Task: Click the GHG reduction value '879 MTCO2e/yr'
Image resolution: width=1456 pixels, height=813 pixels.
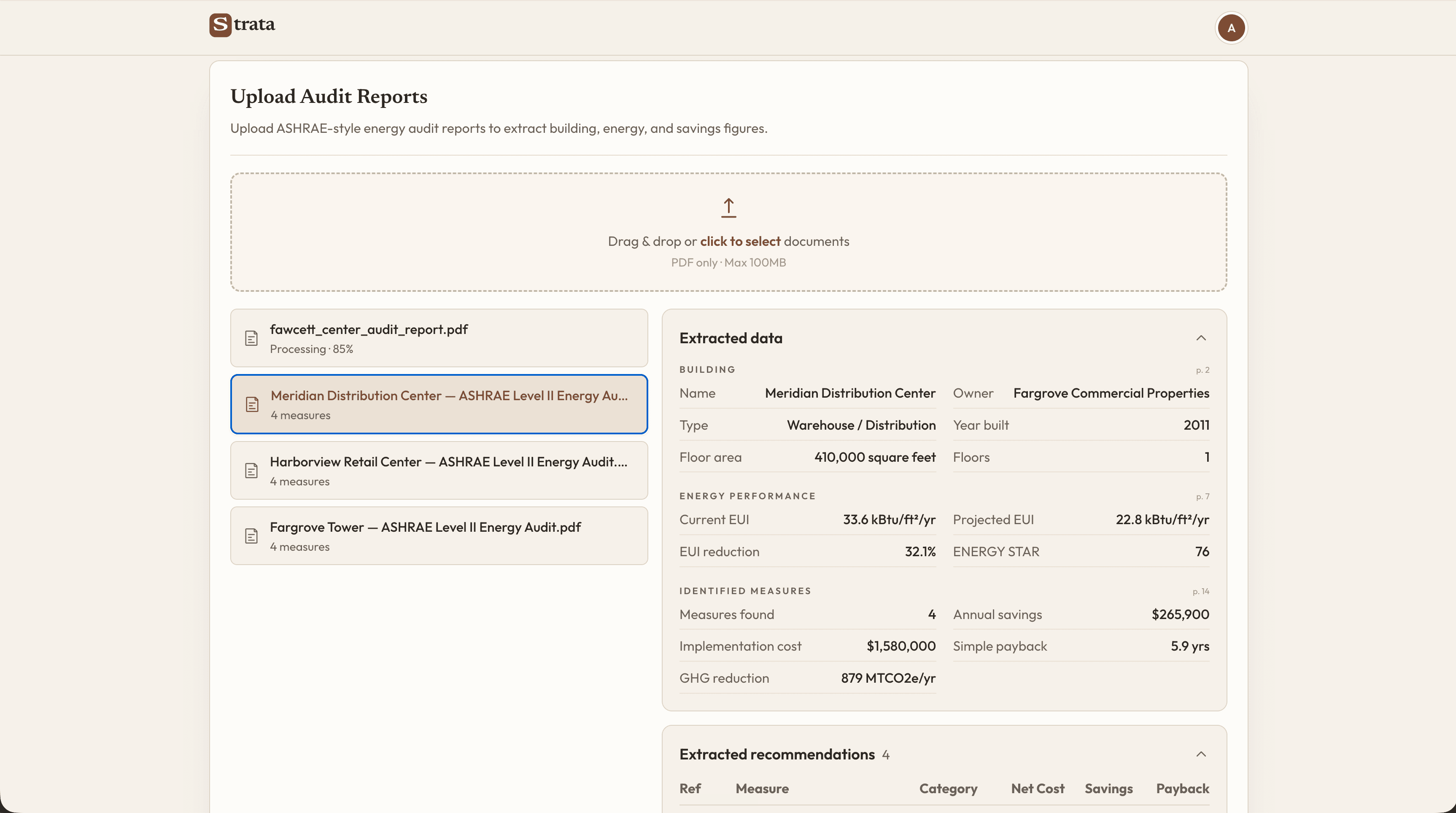Action: point(888,678)
